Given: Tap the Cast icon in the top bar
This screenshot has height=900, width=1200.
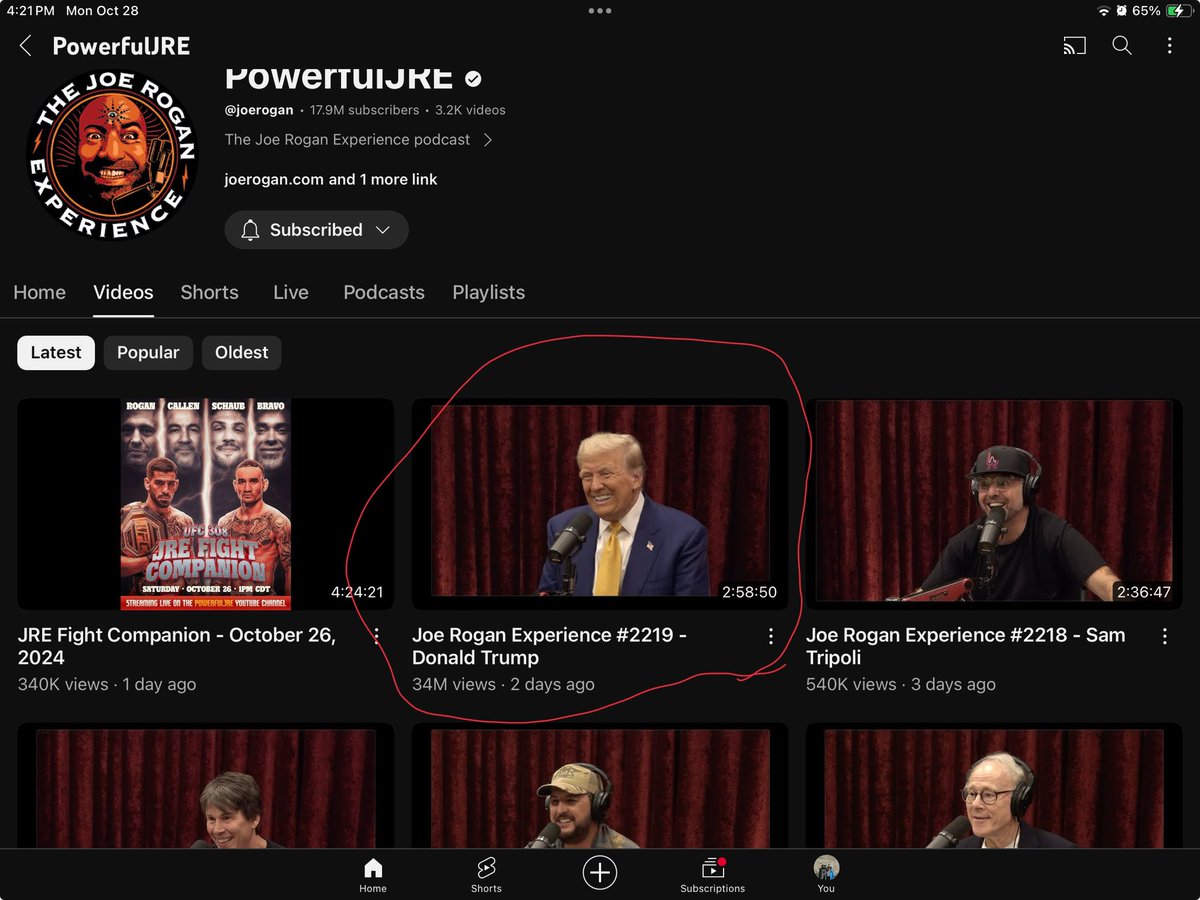Looking at the screenshot, I should pyautogui.click(x=1074, y=46).
